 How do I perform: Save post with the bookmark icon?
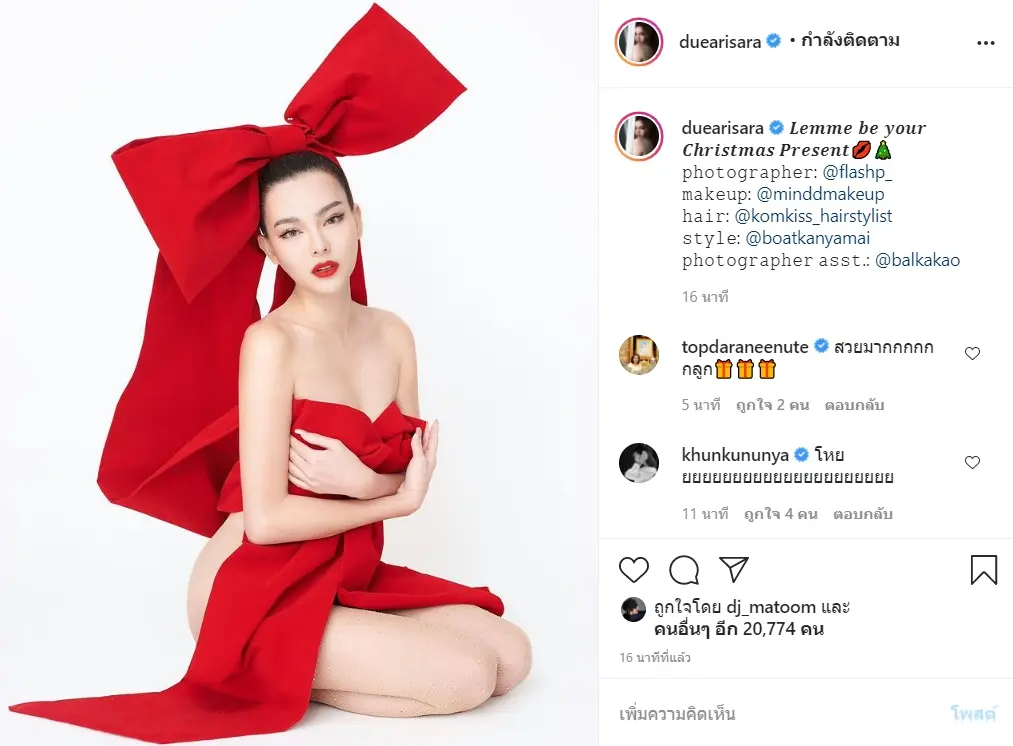pos(984,570)
